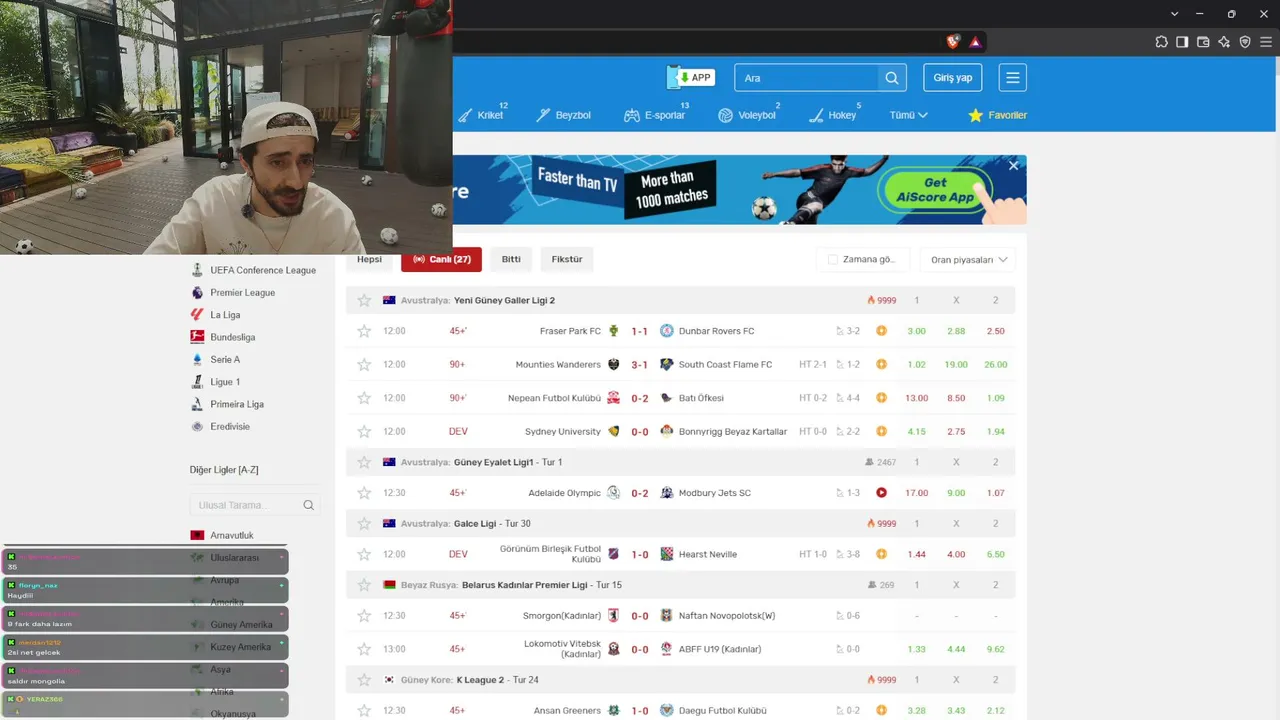Open Serie A league link
Viewport: 1280px width, 720px height.
[225, 360]
